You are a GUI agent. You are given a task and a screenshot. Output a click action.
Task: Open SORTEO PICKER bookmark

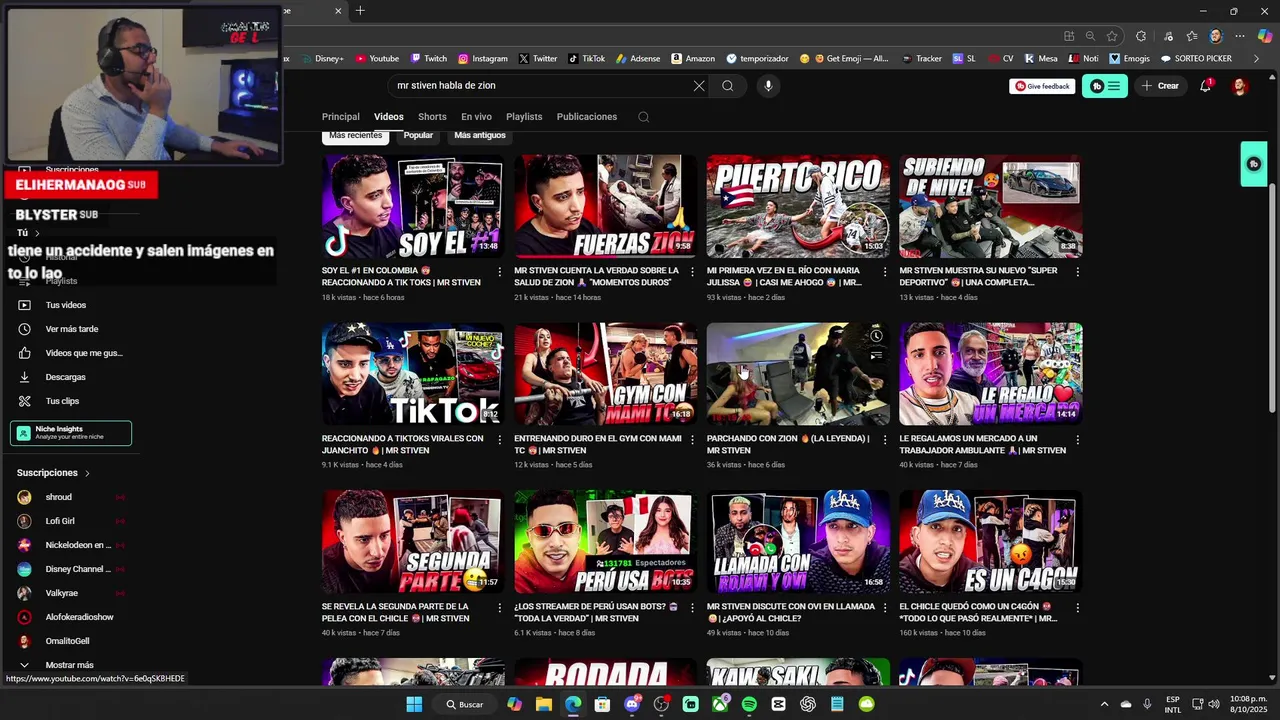1196,59
